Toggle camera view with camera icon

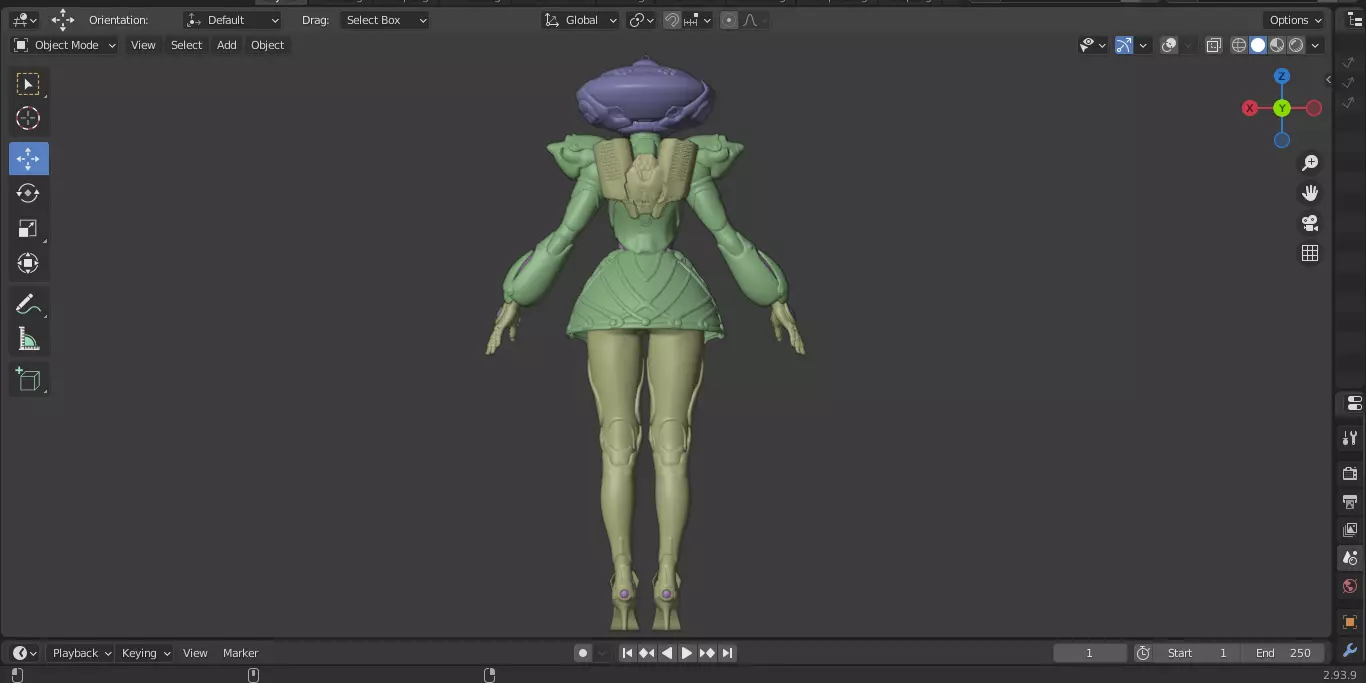1310,223
